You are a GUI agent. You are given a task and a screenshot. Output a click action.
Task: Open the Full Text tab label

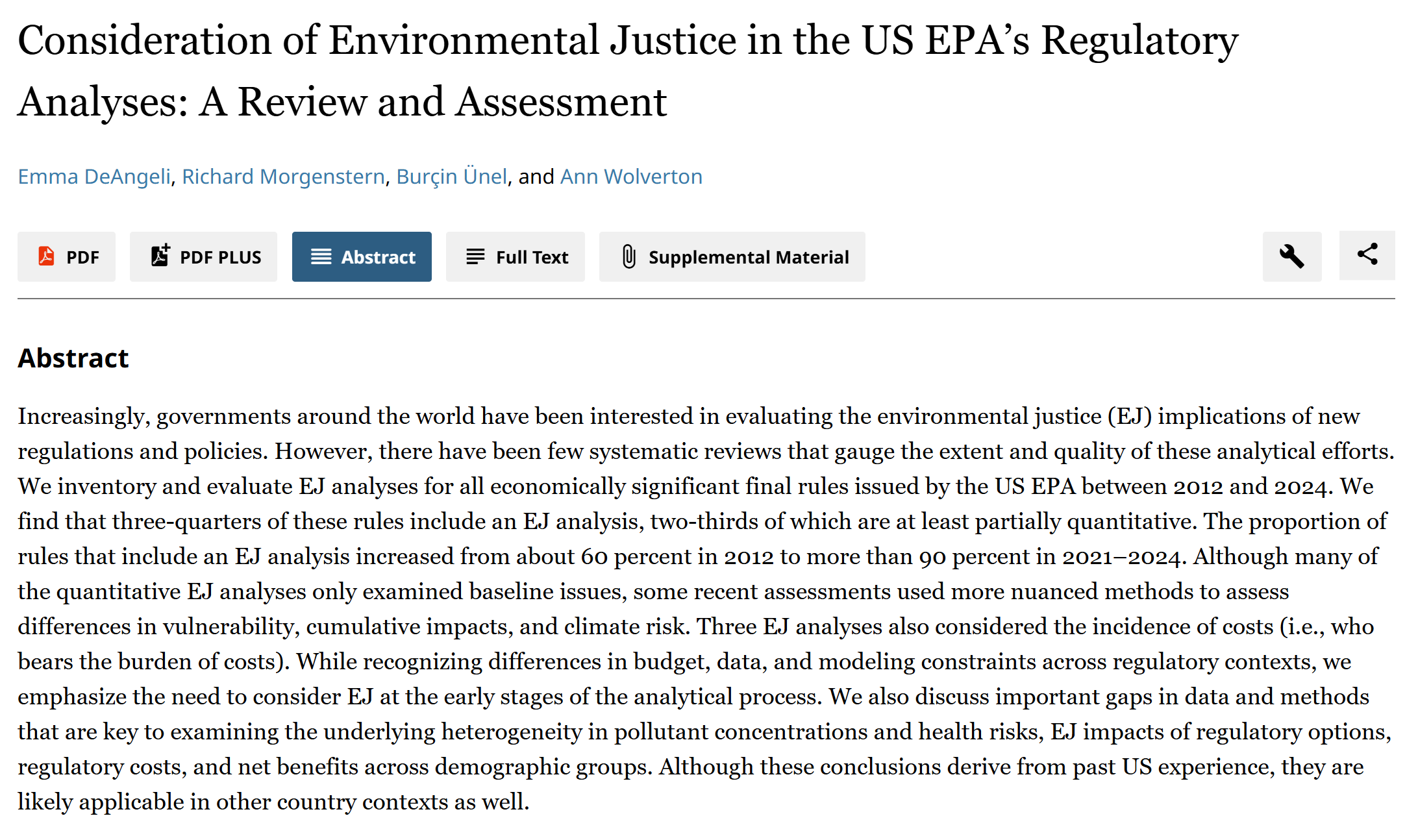[532, 258]
